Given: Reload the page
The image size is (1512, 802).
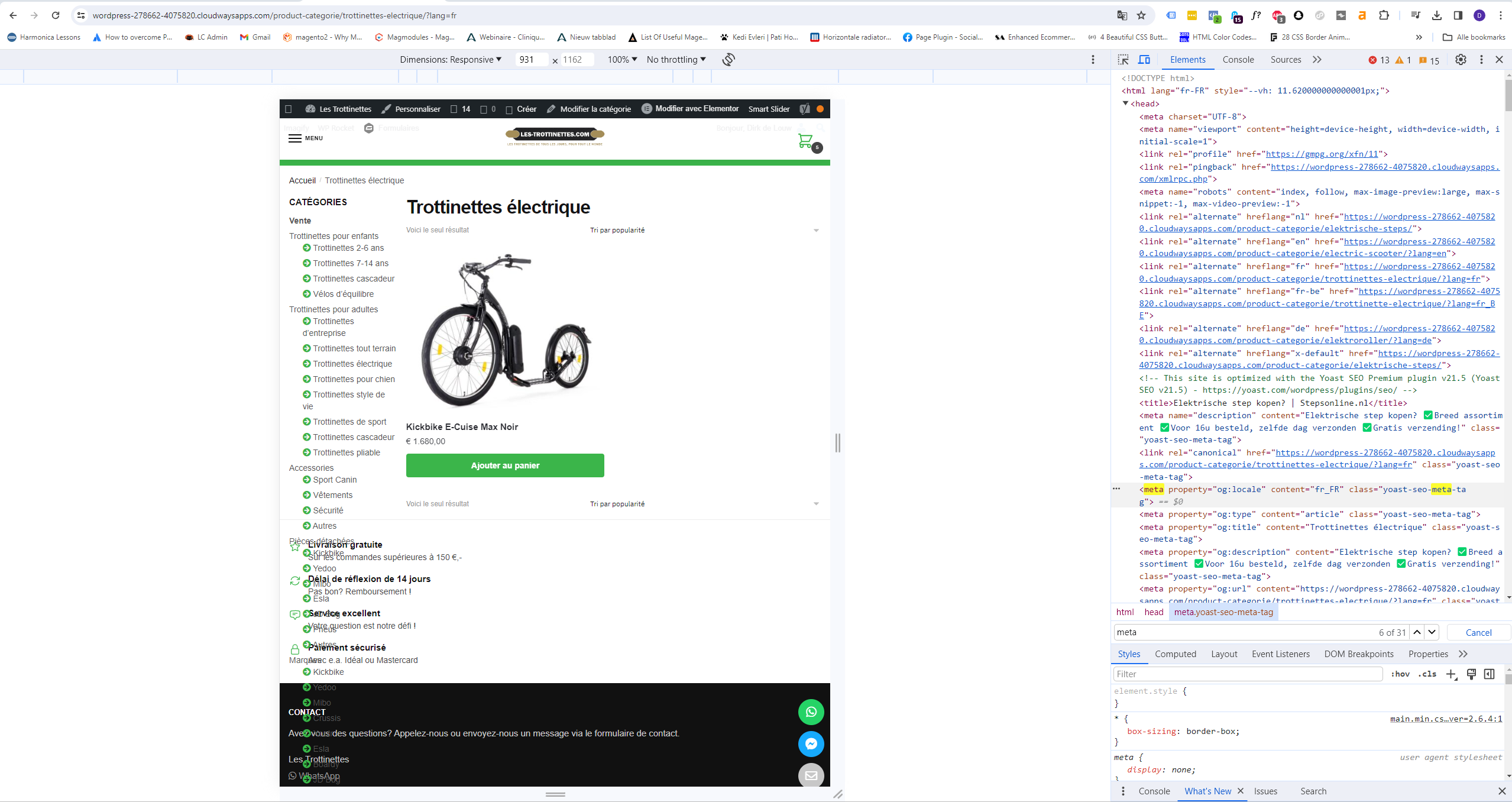Looking at the screenshot, I should click(56, 15).
